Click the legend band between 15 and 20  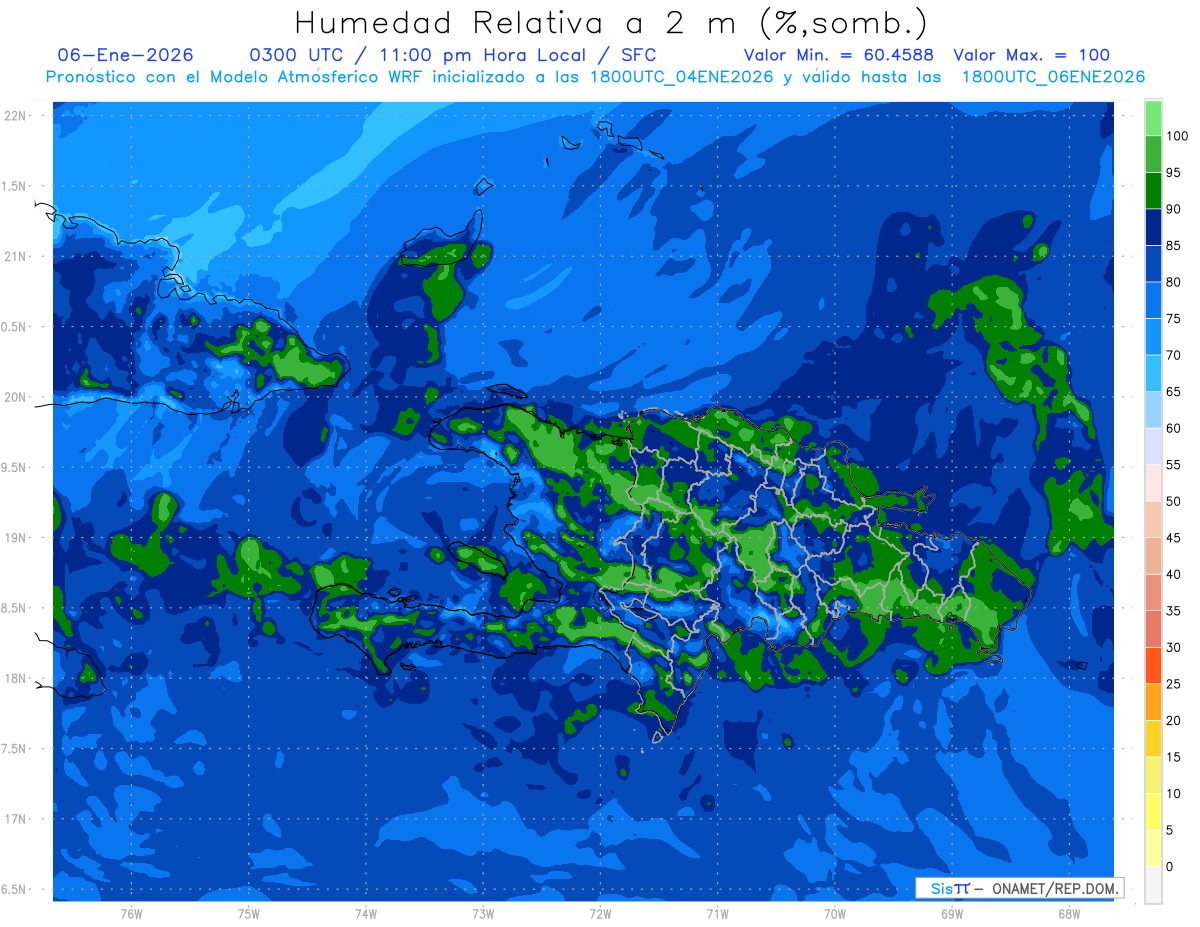coord(1153,739)
